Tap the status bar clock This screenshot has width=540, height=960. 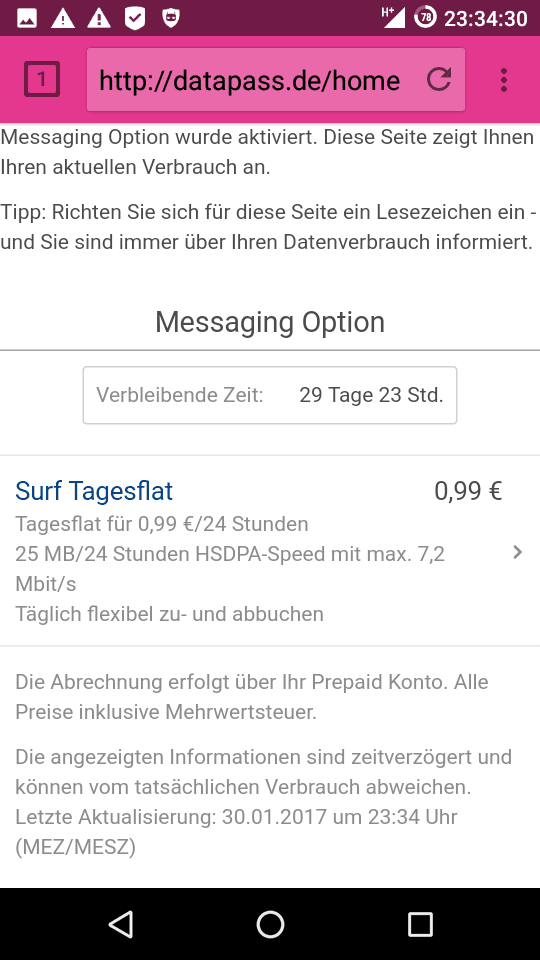[486, 18]
